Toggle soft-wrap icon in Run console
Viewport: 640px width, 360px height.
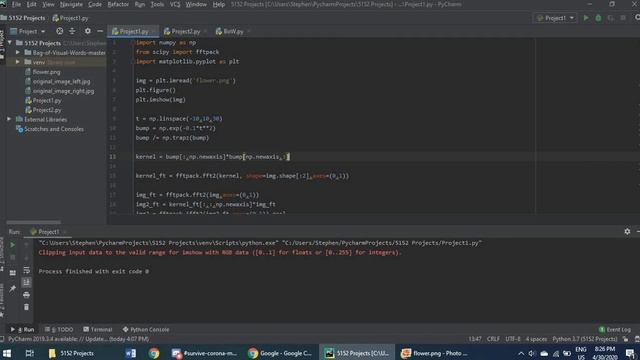point(27,270)
